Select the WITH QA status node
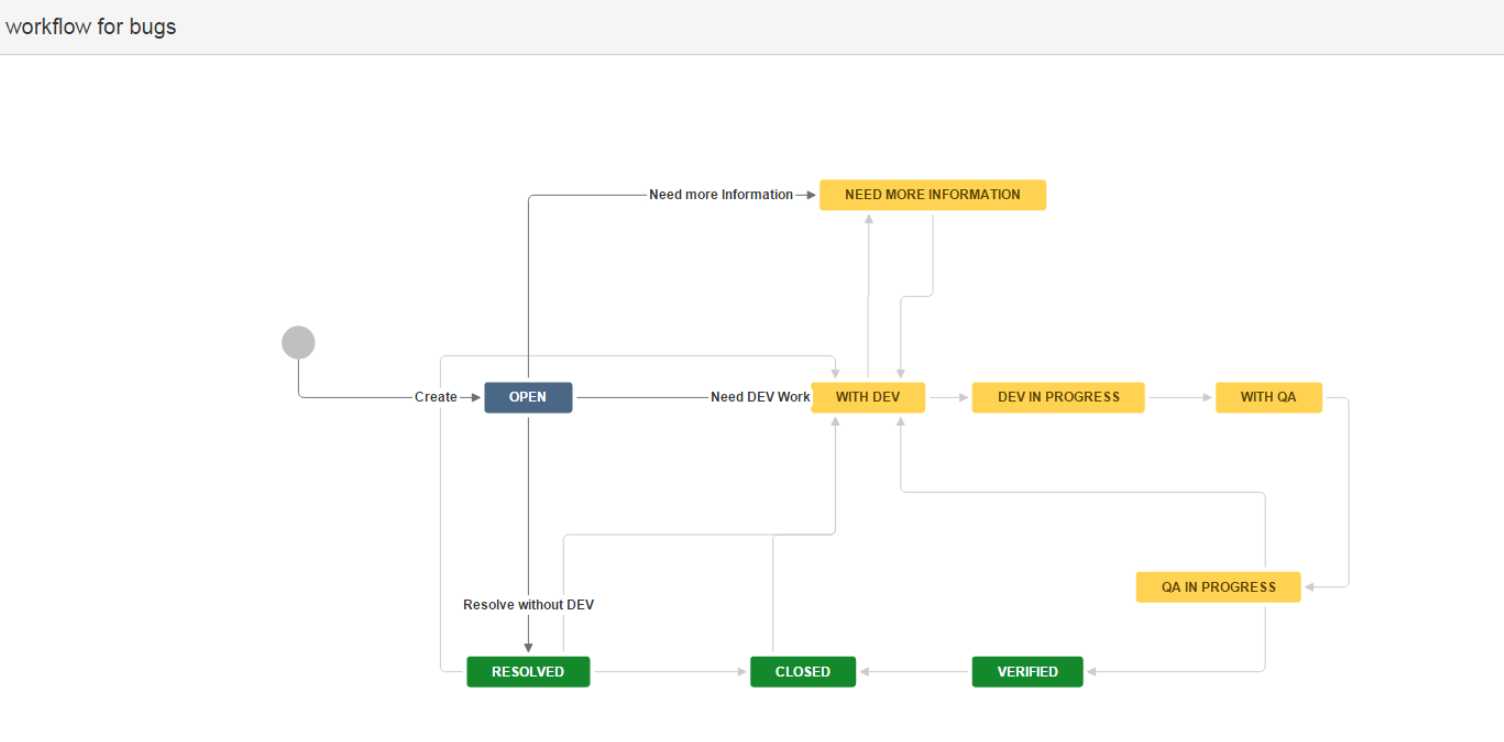1504x742 pixels. point(1269,397)
